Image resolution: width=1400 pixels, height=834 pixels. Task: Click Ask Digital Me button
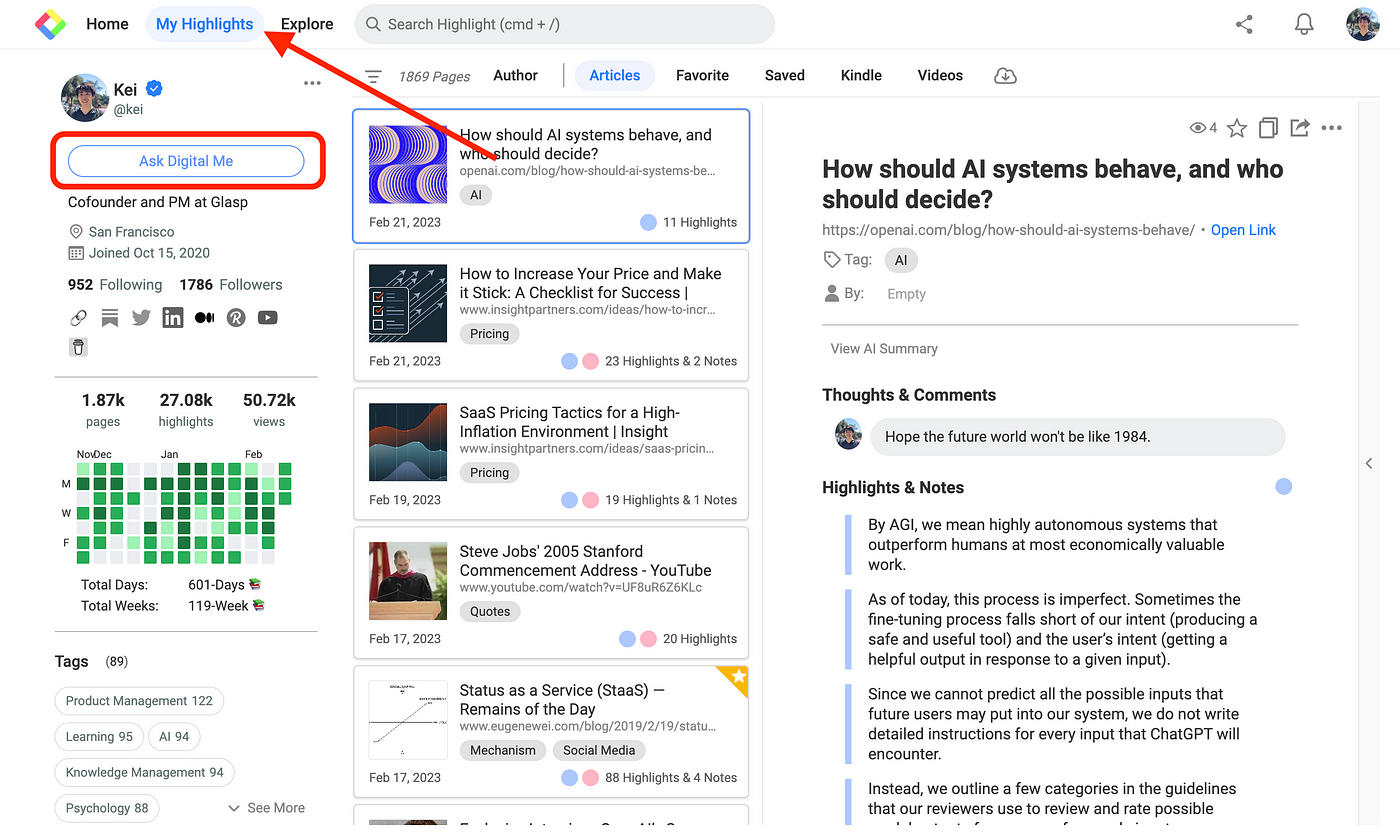[186, 161]
